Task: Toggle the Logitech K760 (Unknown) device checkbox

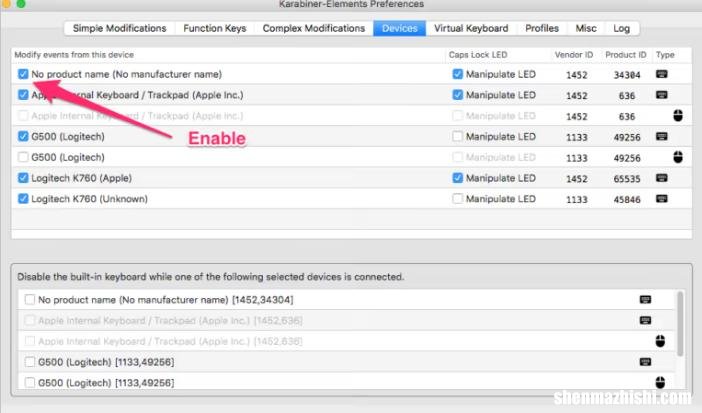Action: 23,198
